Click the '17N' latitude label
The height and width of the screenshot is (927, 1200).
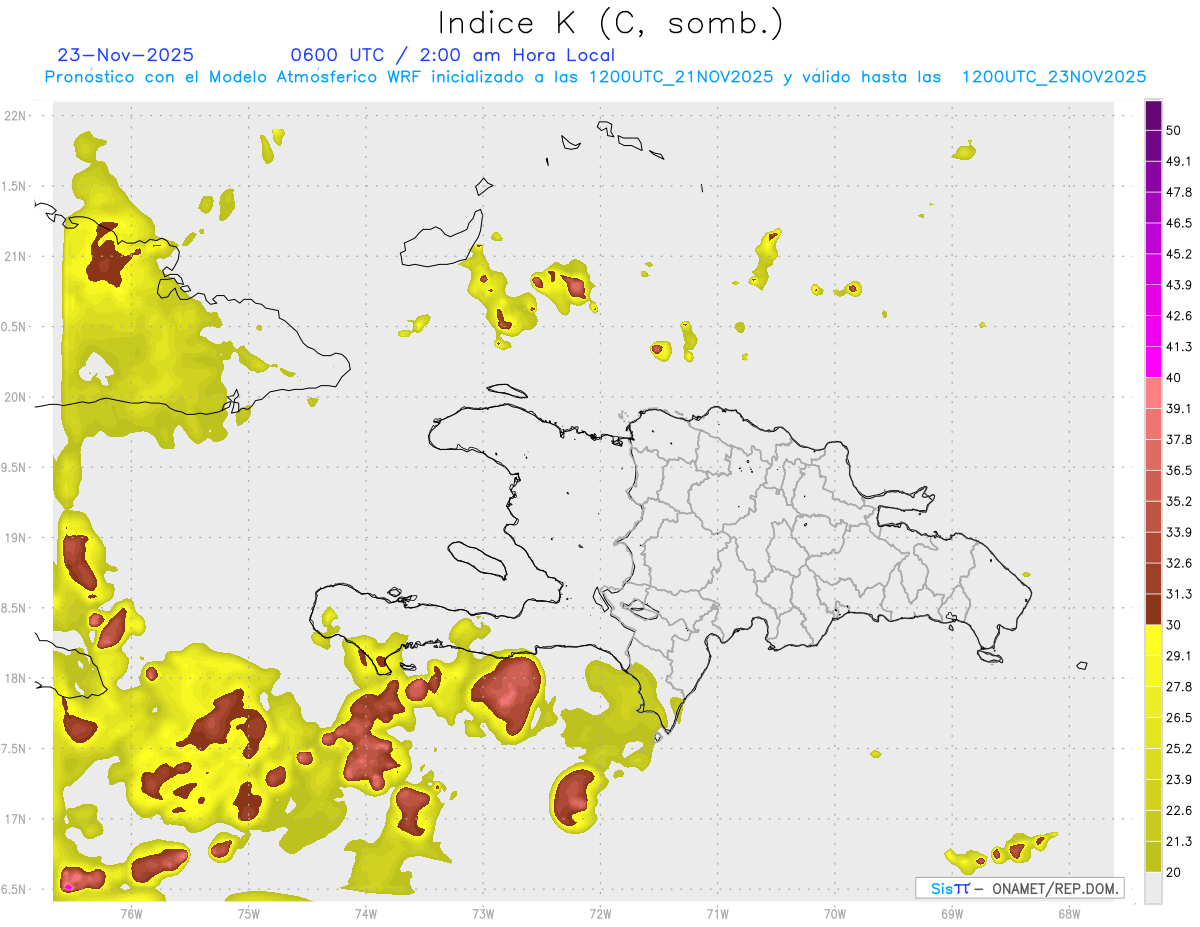[16, 819]
